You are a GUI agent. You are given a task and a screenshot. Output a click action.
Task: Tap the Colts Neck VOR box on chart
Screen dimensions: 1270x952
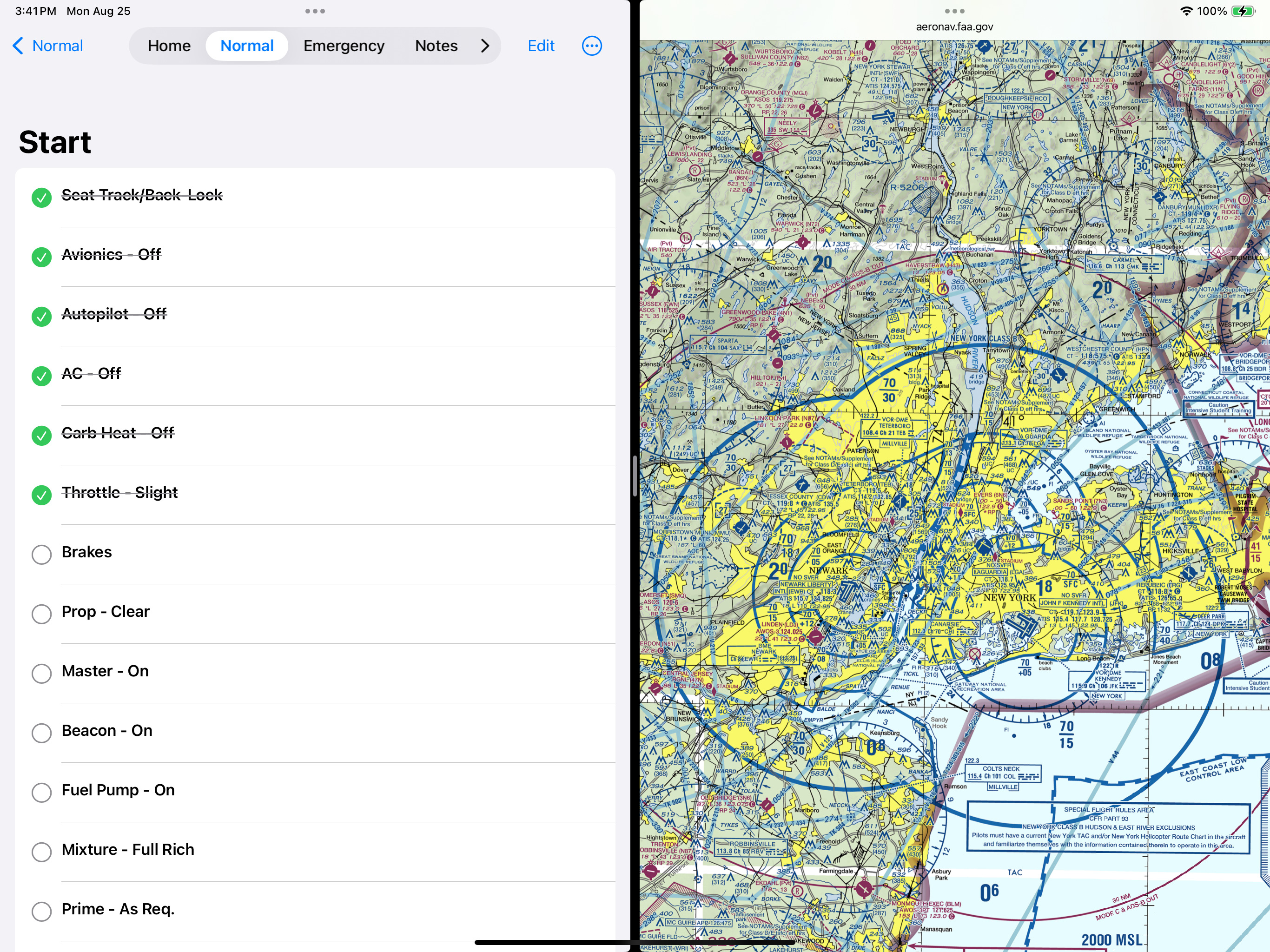[x=1002, y=773]
